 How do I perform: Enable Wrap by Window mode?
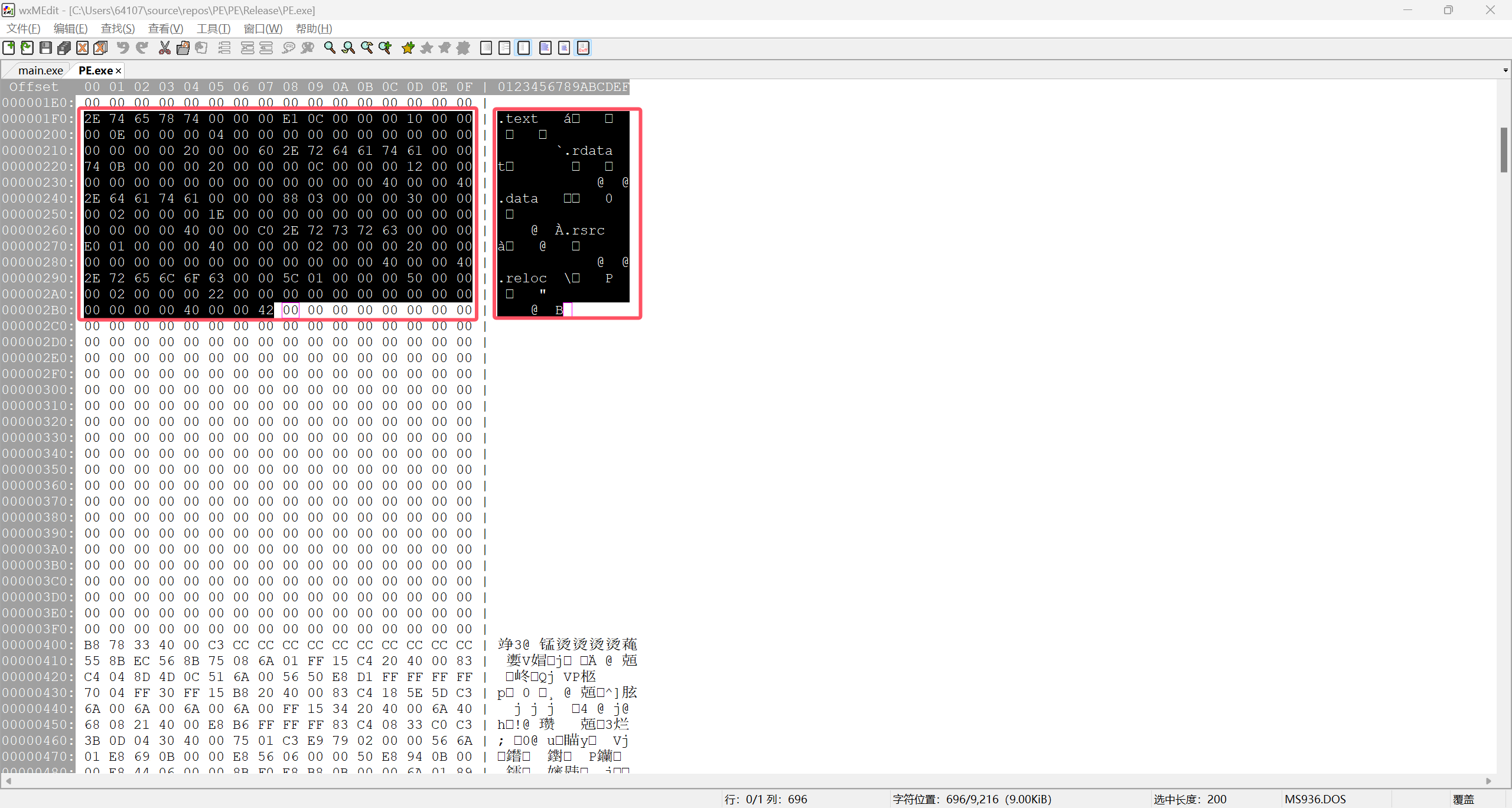point(504,48)
